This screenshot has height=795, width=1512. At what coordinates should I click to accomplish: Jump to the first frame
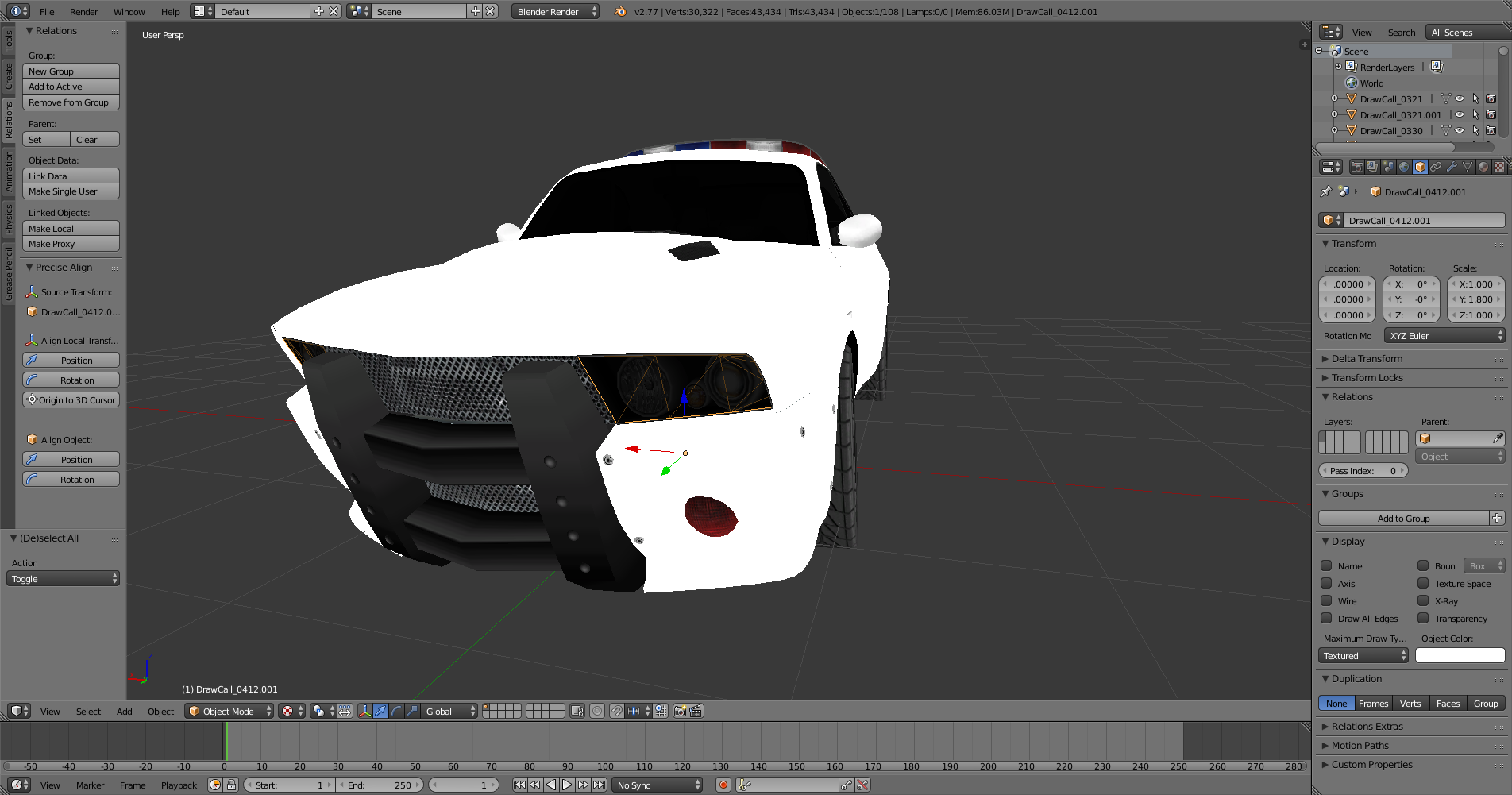pos(519,785)
